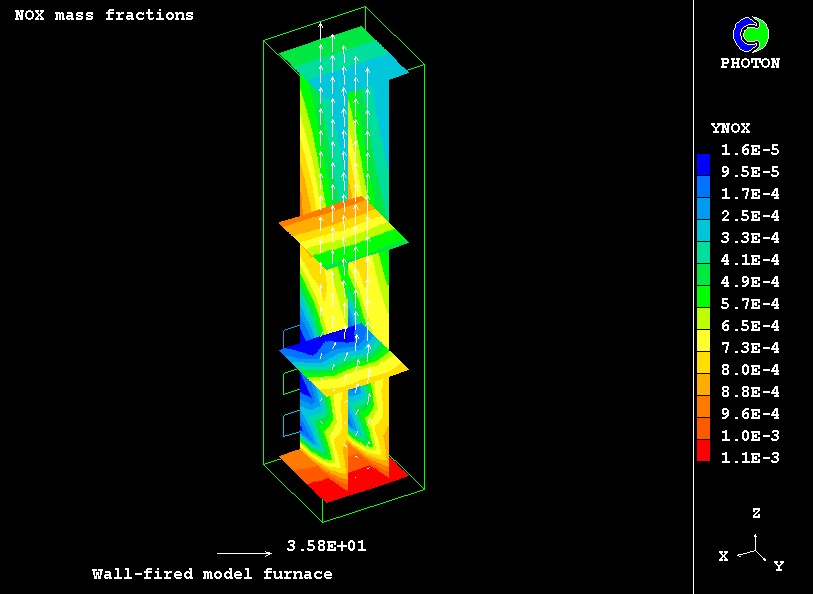Select the Z axis label

757,513
